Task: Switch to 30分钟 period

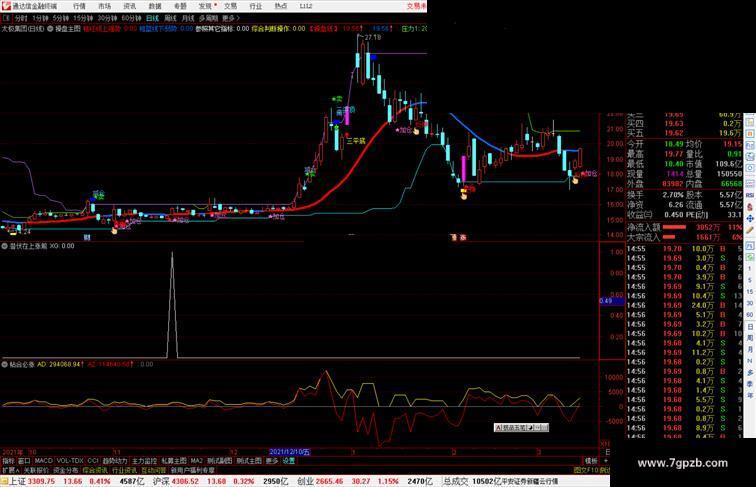Action: pos(107,18)
